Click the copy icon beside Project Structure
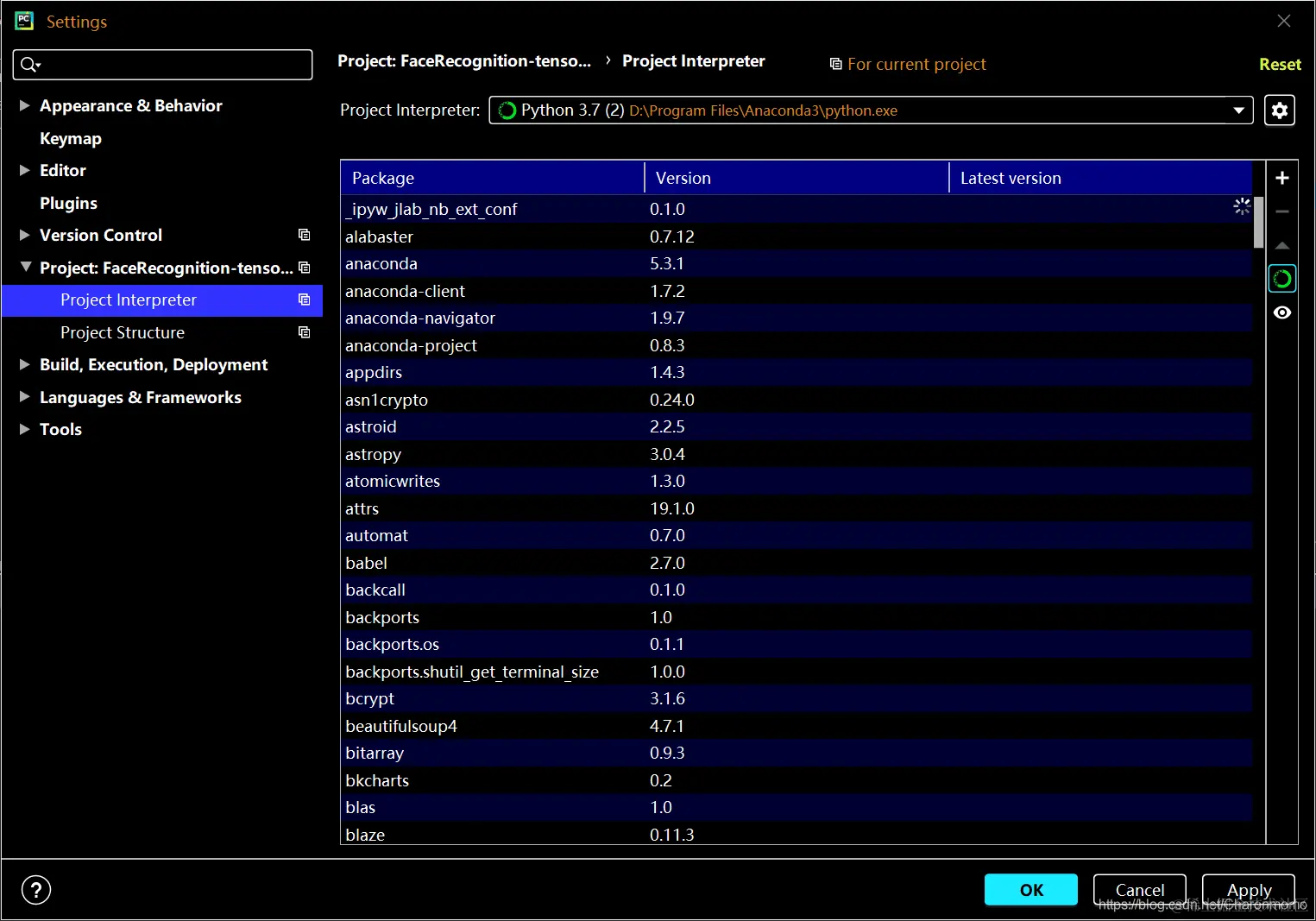This screenshot has height=921, width=1316. (x=304, y=332)
